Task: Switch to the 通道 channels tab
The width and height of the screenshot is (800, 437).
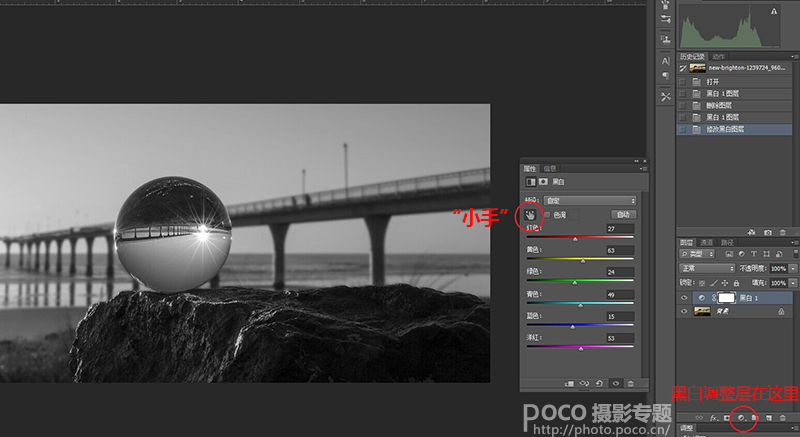Action: [707, 242]
